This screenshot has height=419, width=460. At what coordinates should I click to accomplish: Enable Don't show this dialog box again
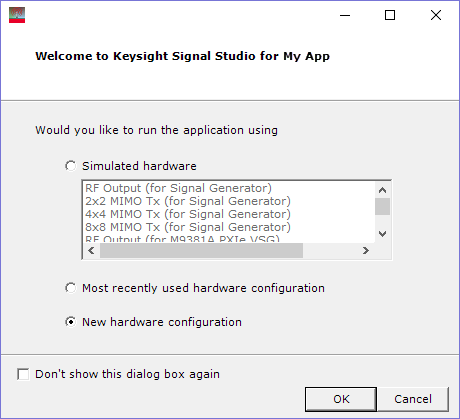23,374
